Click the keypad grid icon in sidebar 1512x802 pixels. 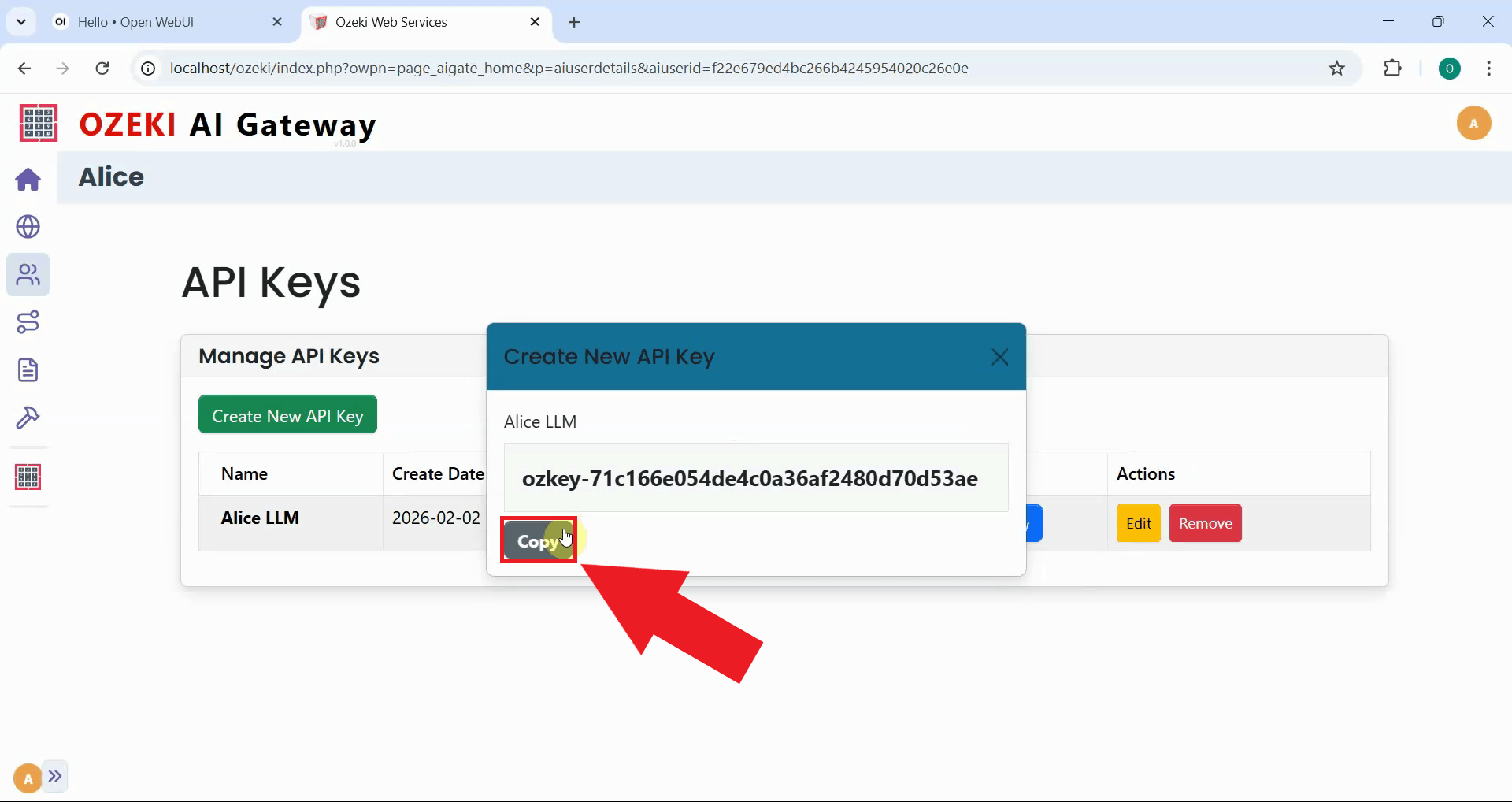[28, 476]
